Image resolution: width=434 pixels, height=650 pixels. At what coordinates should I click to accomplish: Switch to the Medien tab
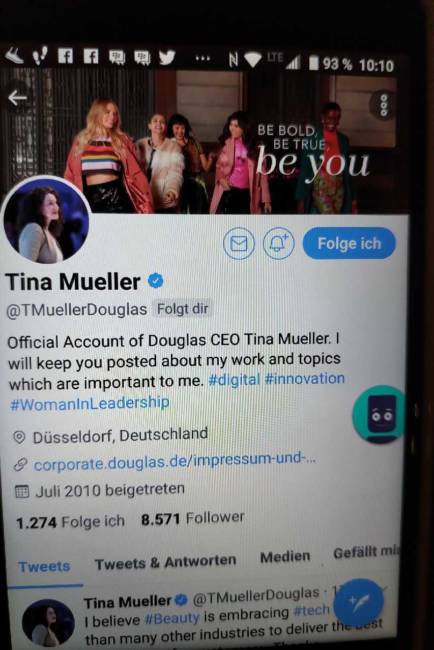(285, 557)
